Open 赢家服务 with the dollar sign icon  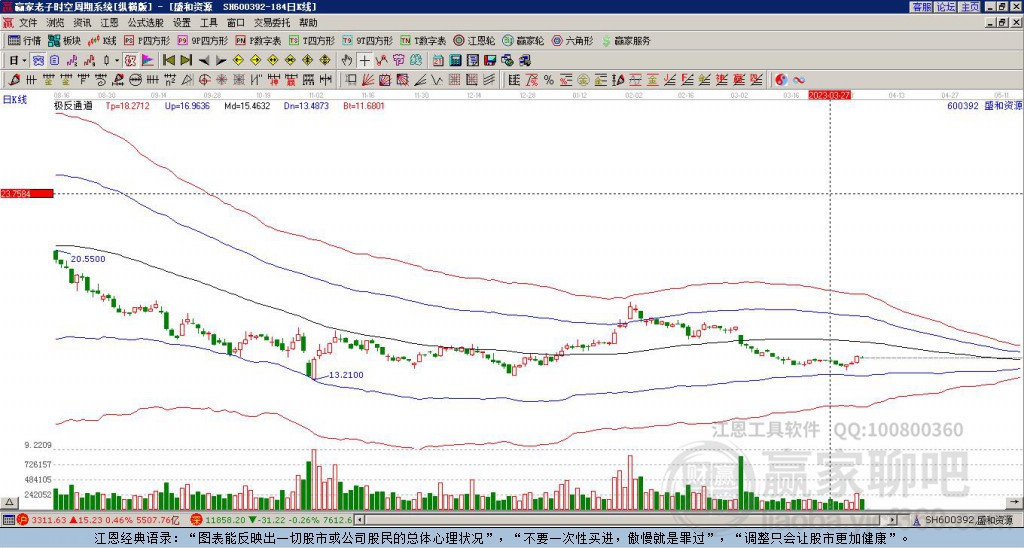[626, 41]
